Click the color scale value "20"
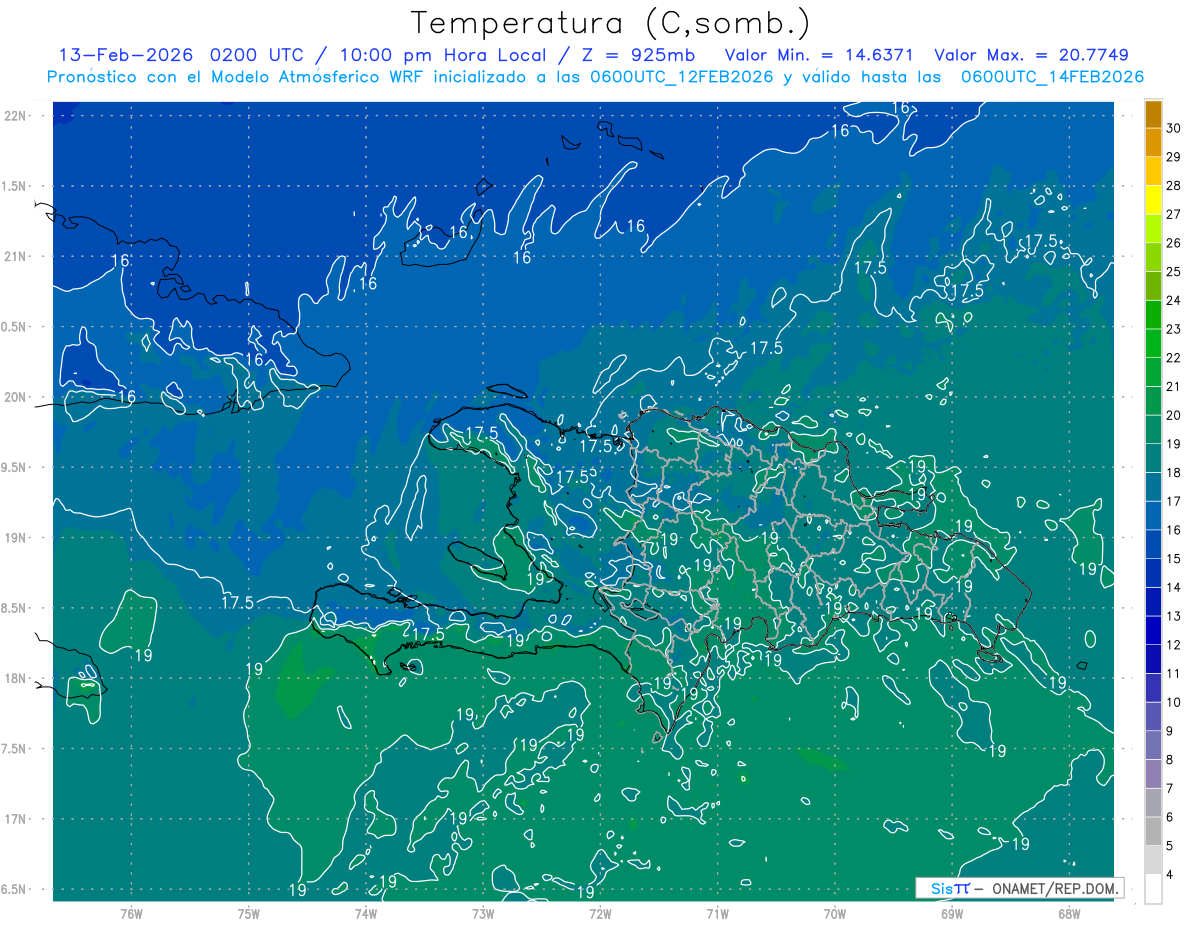 tap(1174, 415)
